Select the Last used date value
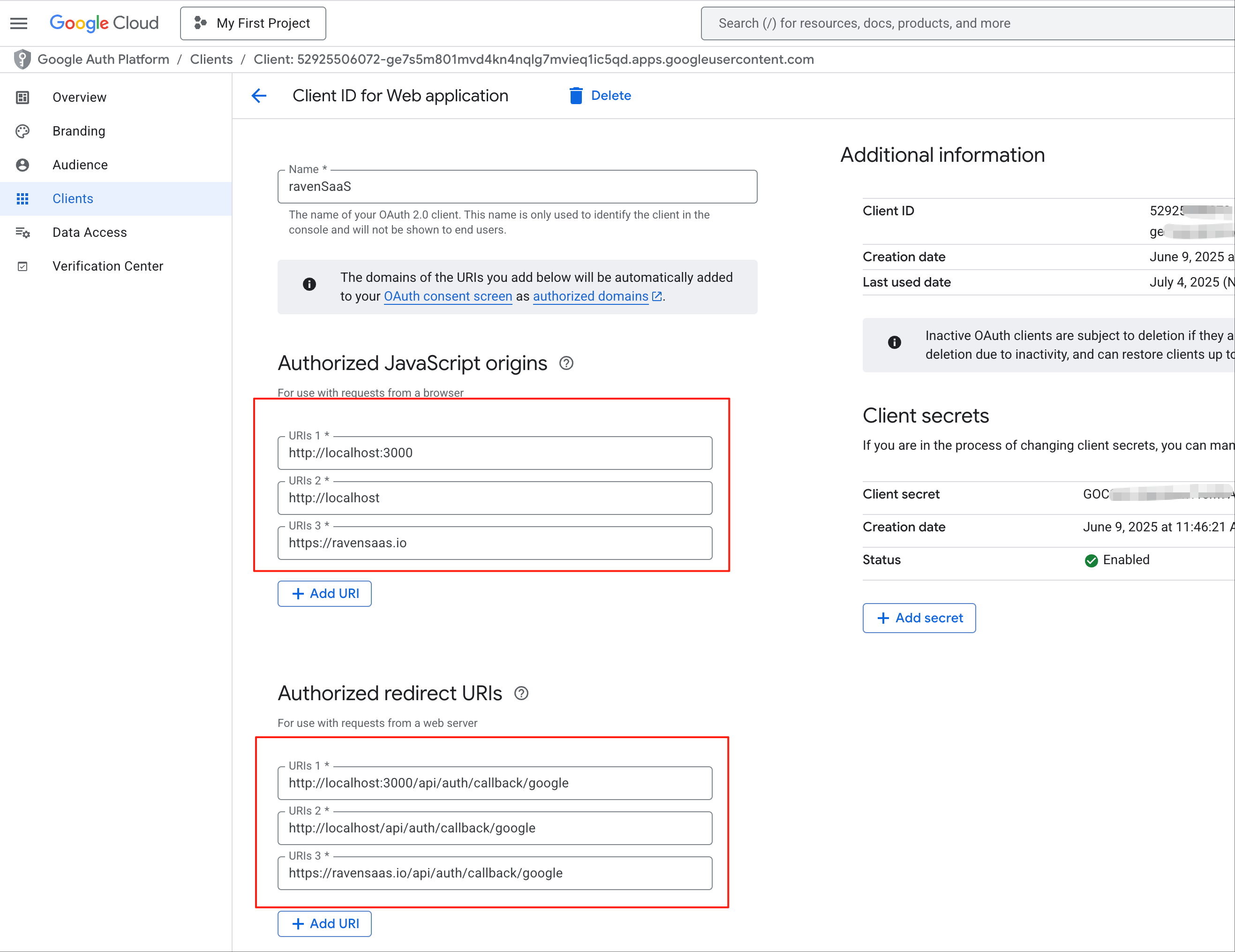1235x952 pixels. click(x=1191, y=282)
